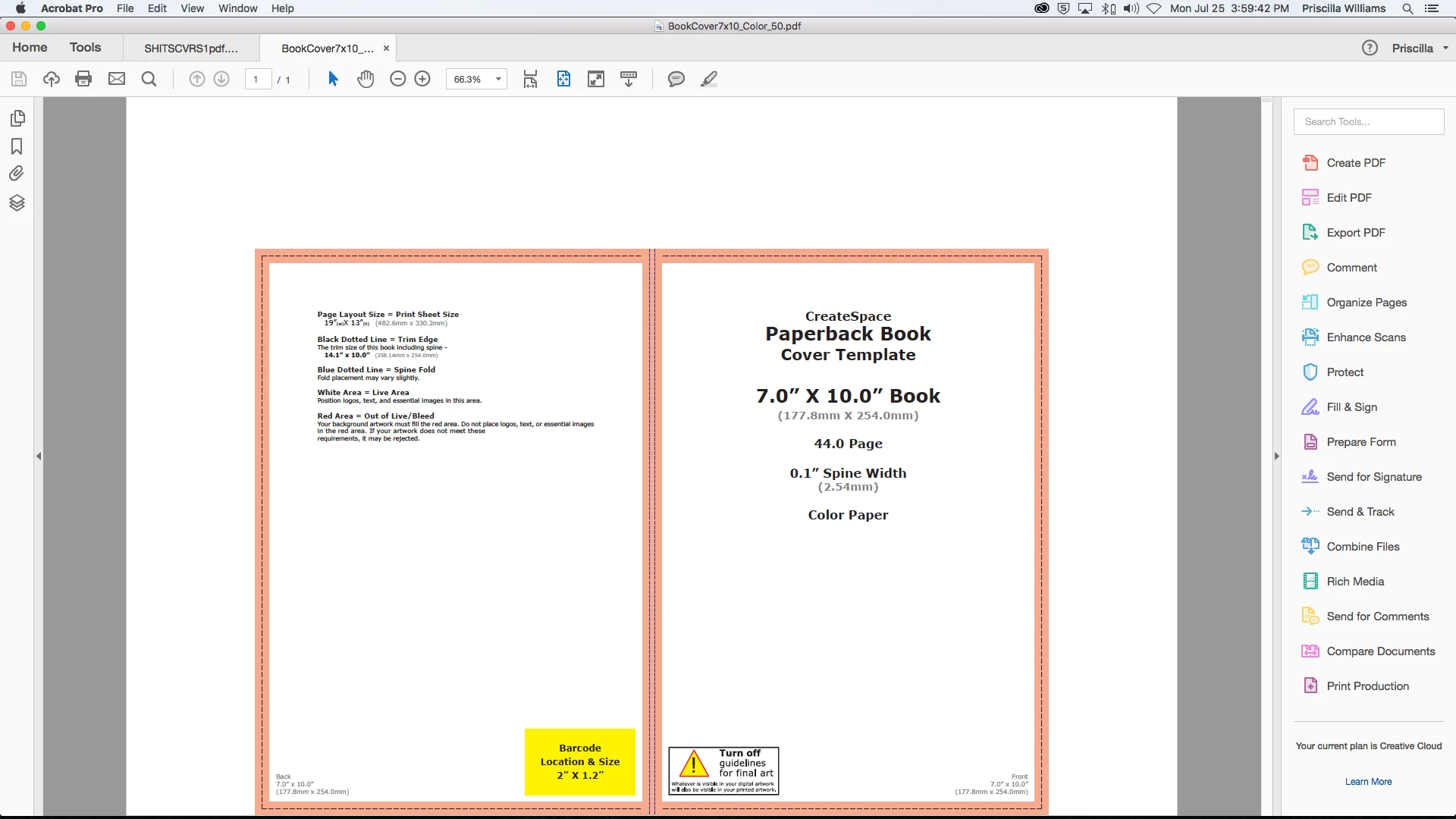Switch to the SHITSCVRS1pdf tab

[191, 48]
